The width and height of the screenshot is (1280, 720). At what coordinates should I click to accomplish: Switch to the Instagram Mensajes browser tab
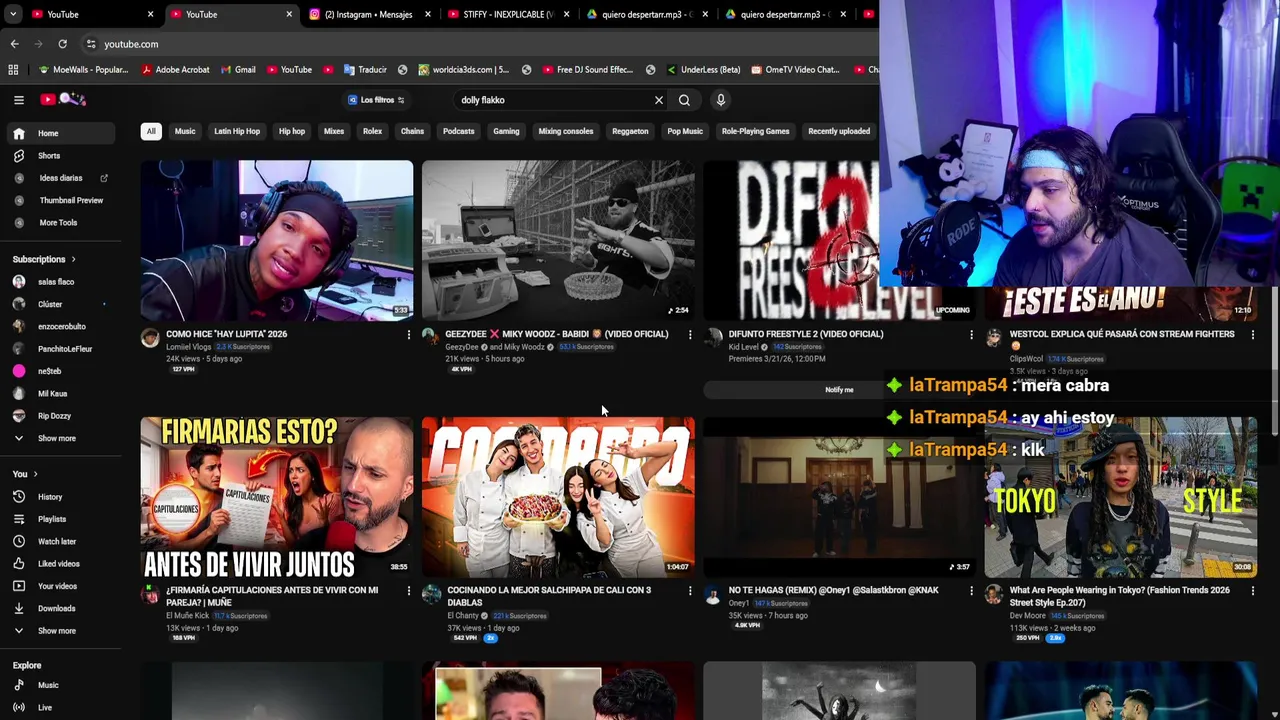coord(367,14)
